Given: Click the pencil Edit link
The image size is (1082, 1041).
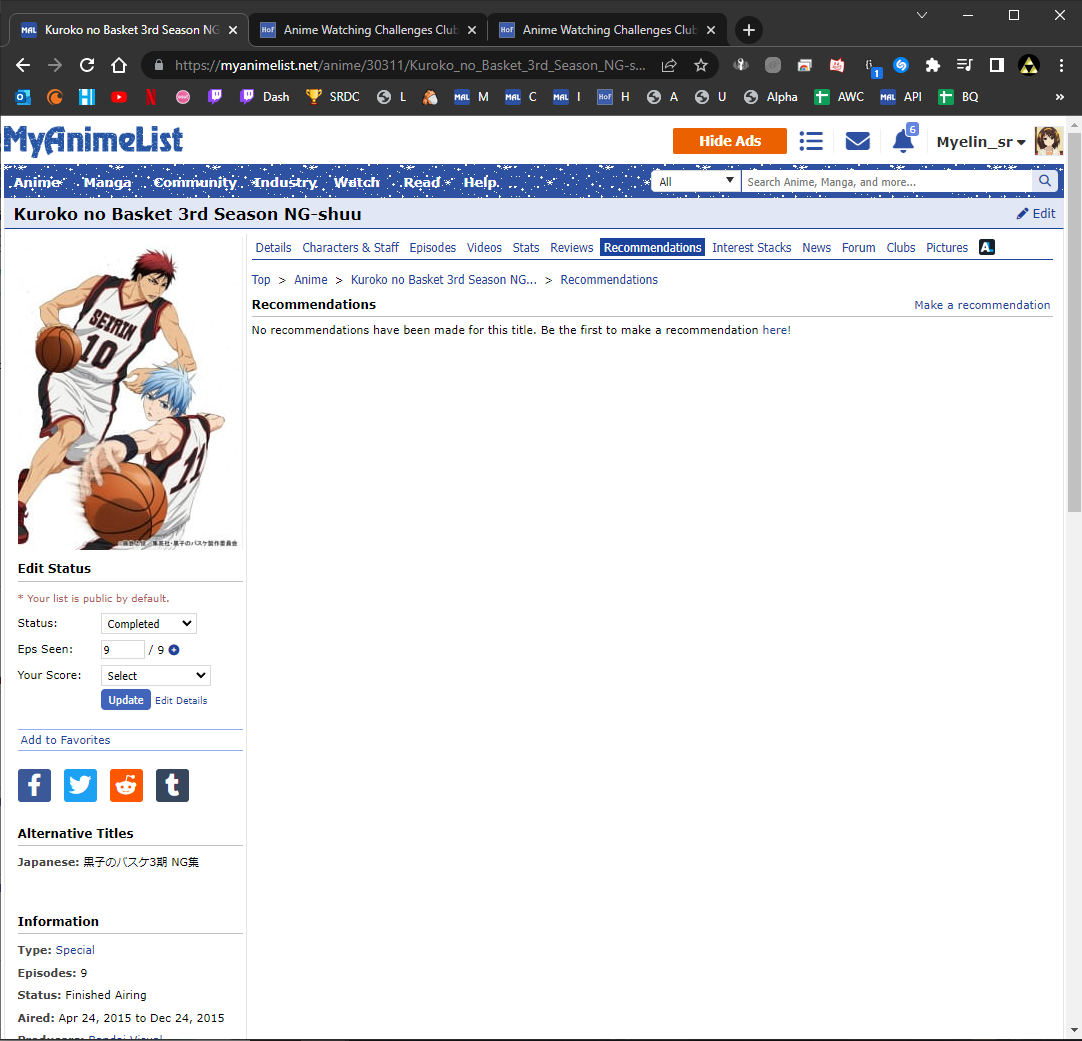Looking at the screenshot, I should (1036, 213).
